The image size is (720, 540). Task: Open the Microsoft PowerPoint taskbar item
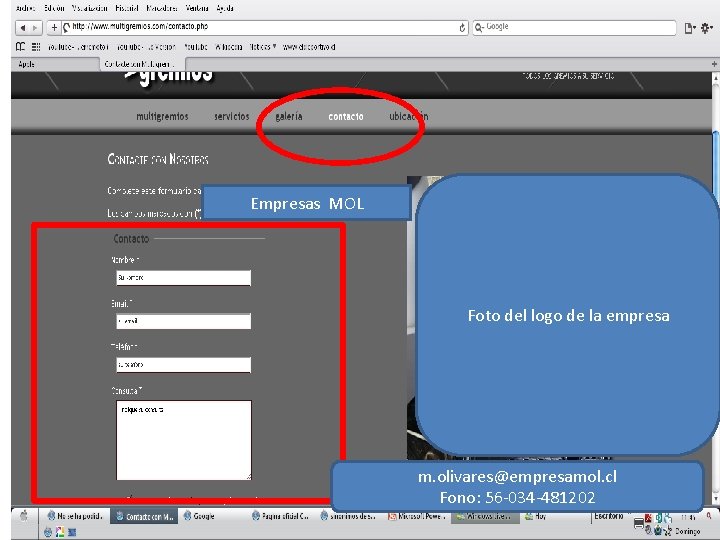click(x=417, y=516)
